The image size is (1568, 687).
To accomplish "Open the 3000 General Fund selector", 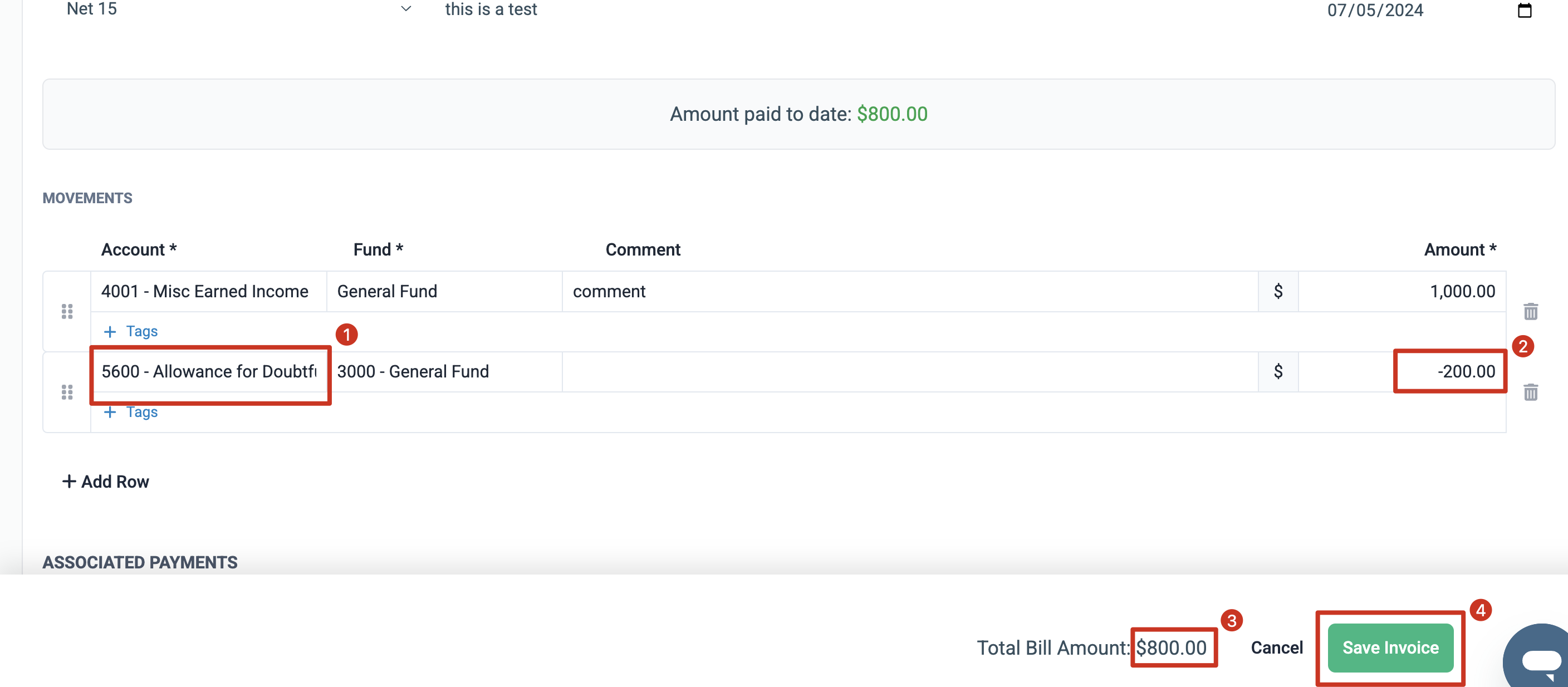I will pos(444,372).
